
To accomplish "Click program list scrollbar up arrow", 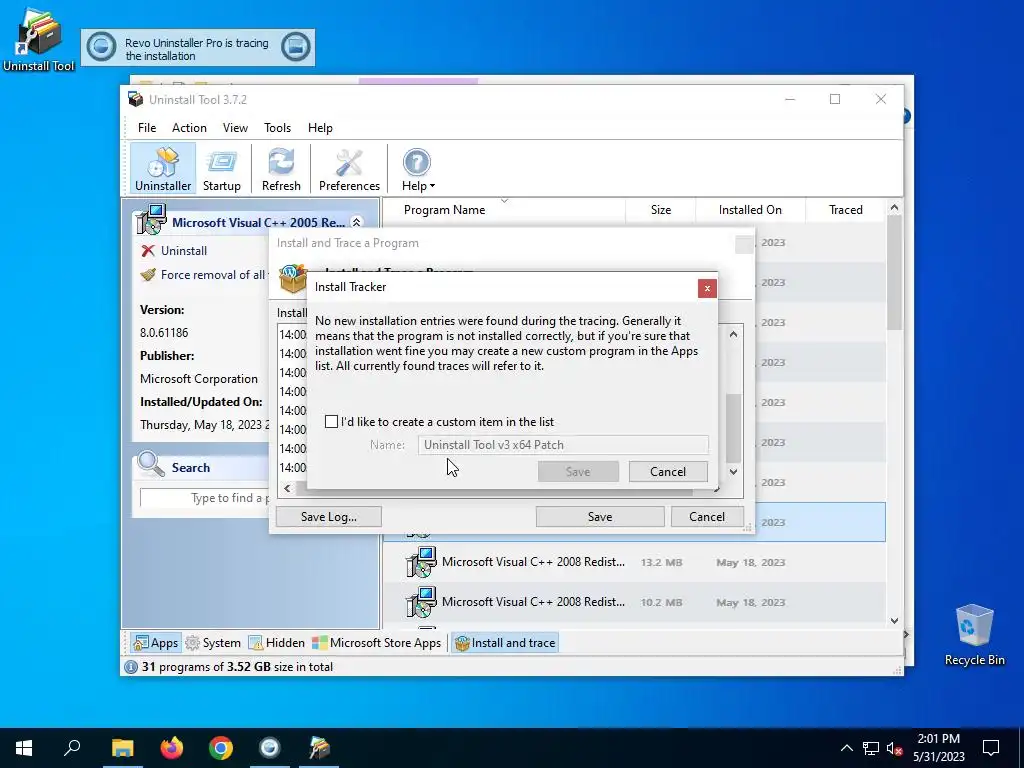I will (894, 208).
